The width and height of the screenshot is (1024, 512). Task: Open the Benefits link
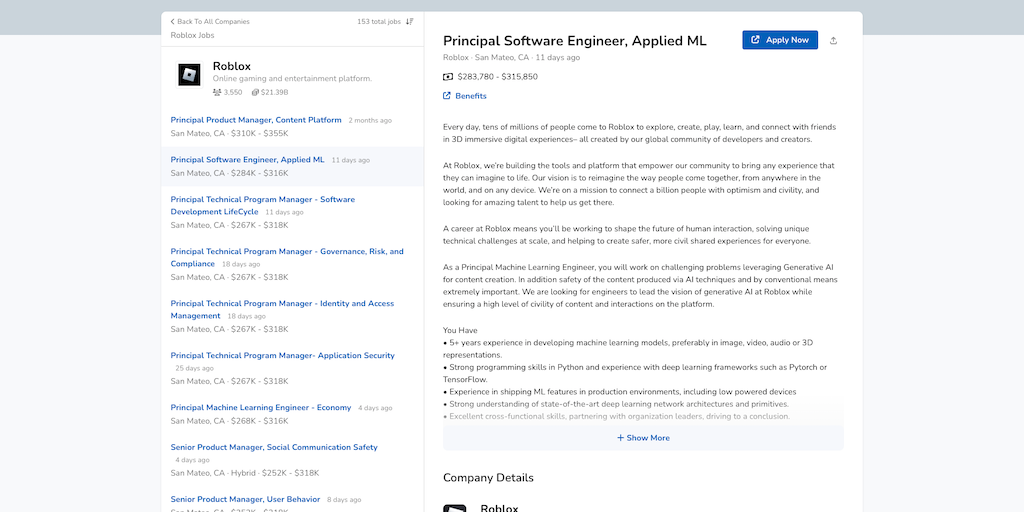[470, 96]
